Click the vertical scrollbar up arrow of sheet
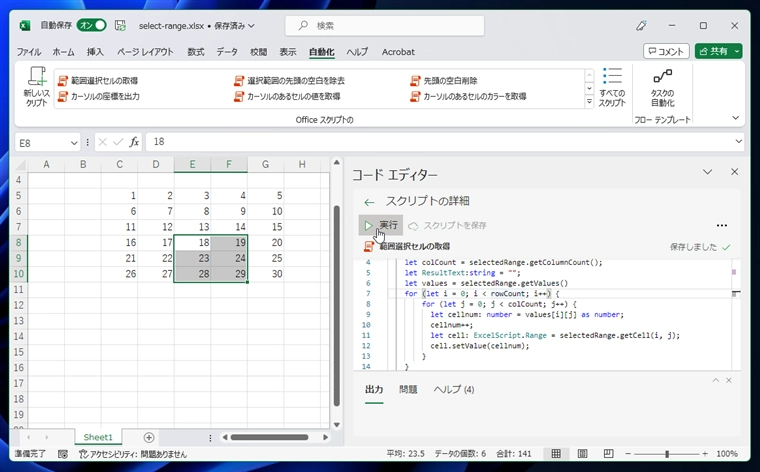 (337, 162)
